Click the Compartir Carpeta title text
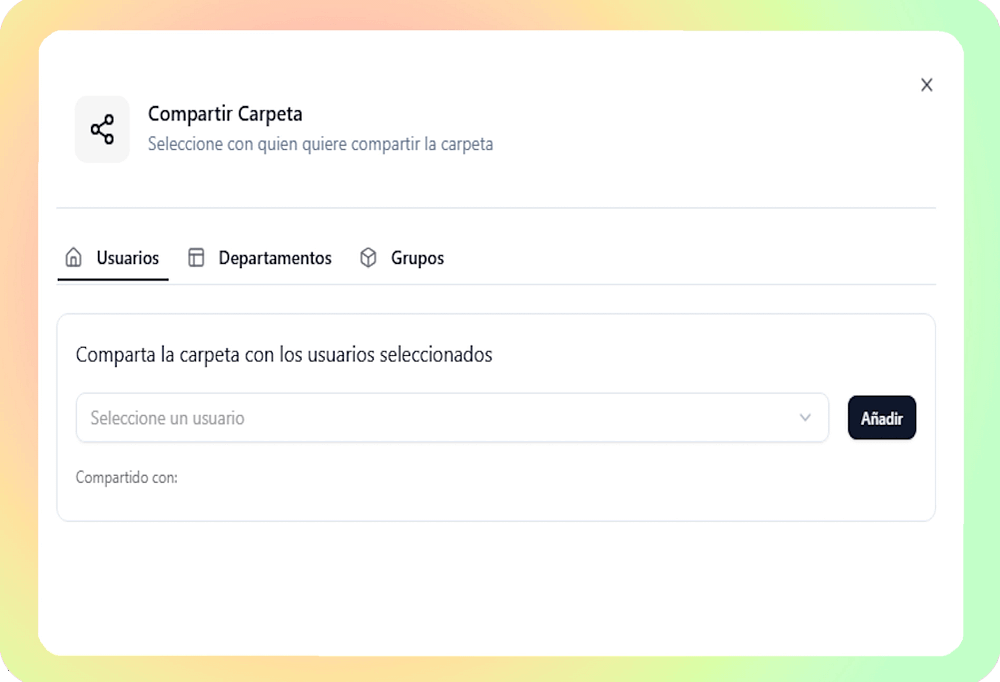This screenshot has height=682, width=1000. click(x=225, y=114)
